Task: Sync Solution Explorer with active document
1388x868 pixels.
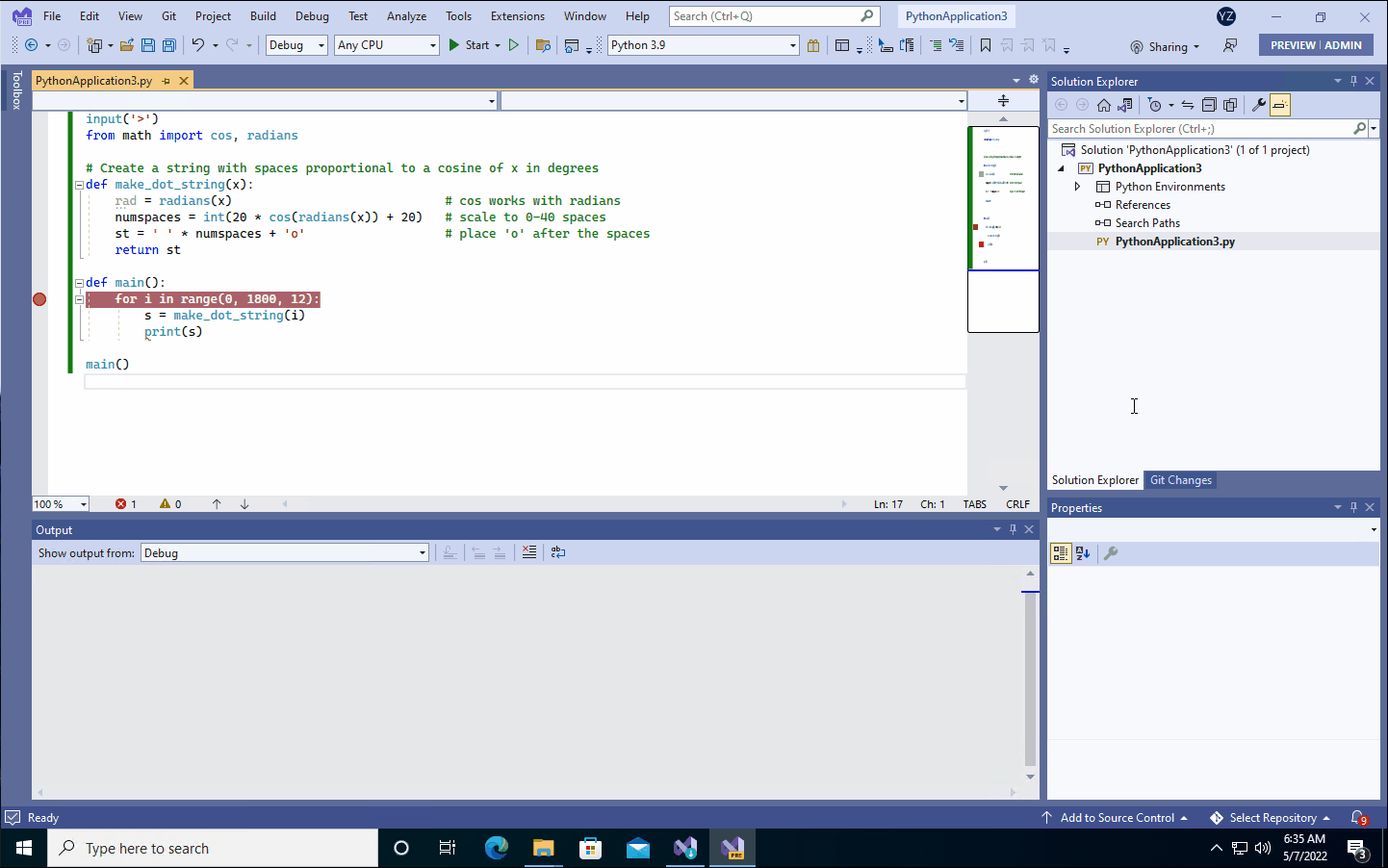Action: pyautogui.click(x=1188, y=104)
